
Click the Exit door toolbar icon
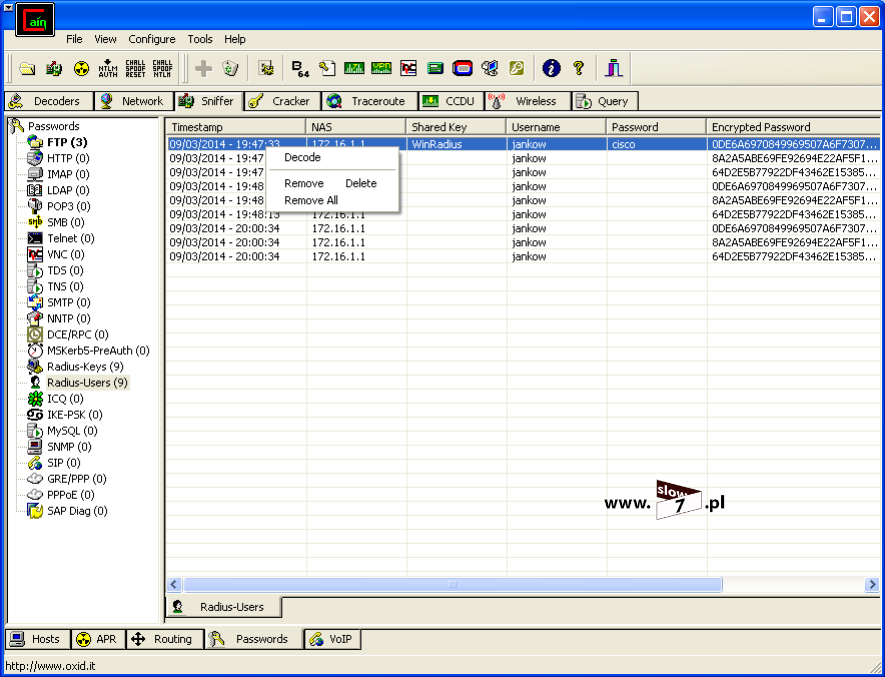[614, 69]
